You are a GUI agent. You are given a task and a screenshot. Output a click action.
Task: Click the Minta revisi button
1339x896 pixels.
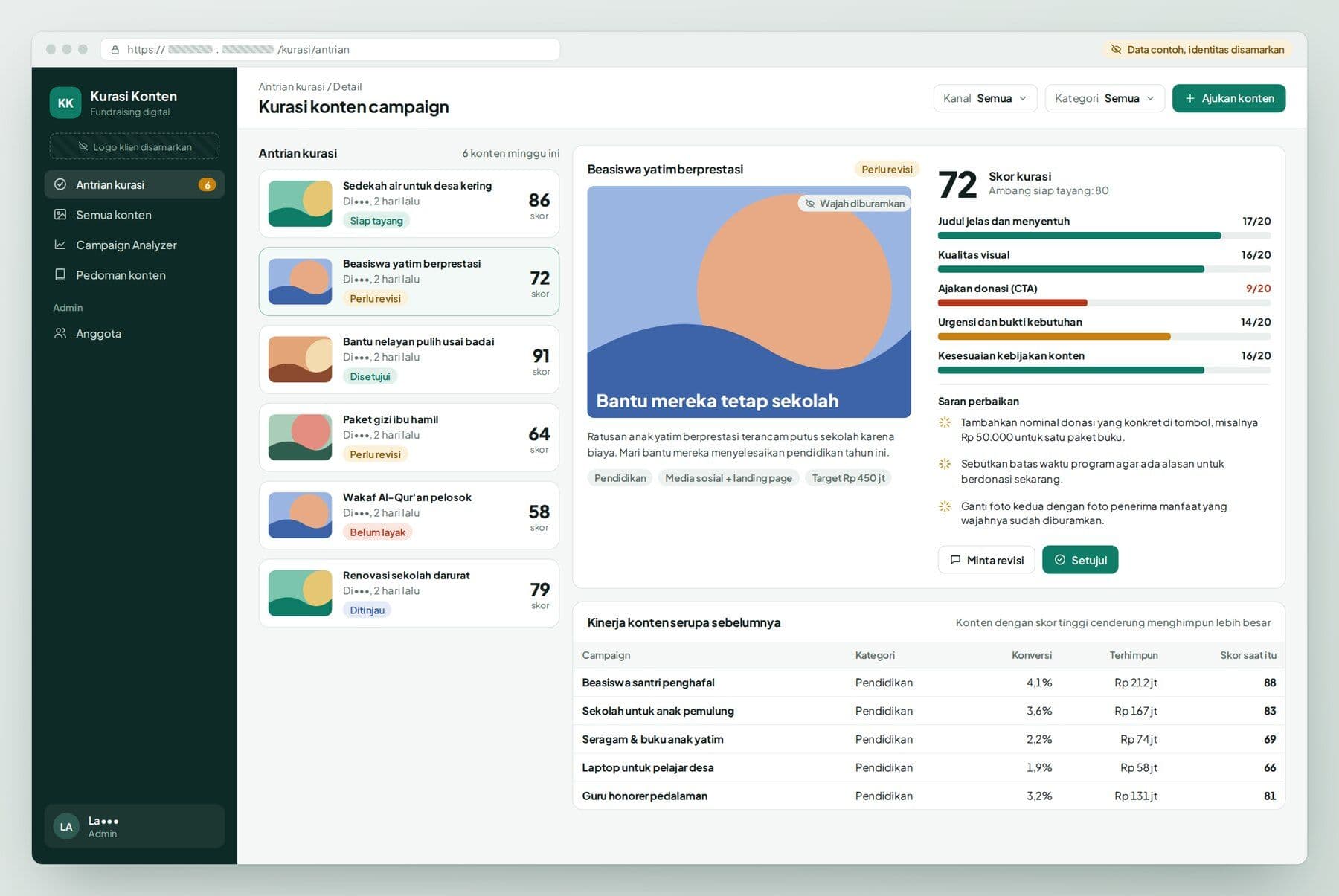986,560
